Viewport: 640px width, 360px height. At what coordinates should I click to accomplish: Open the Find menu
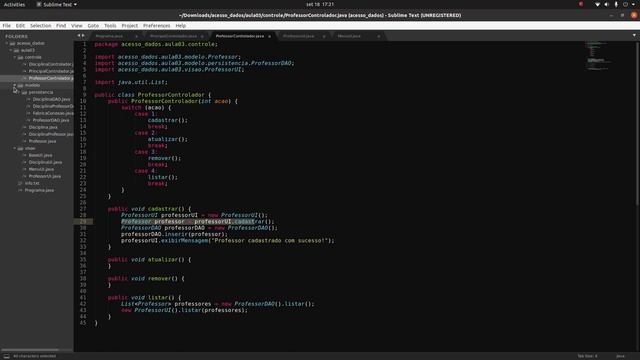click(61, 25)
